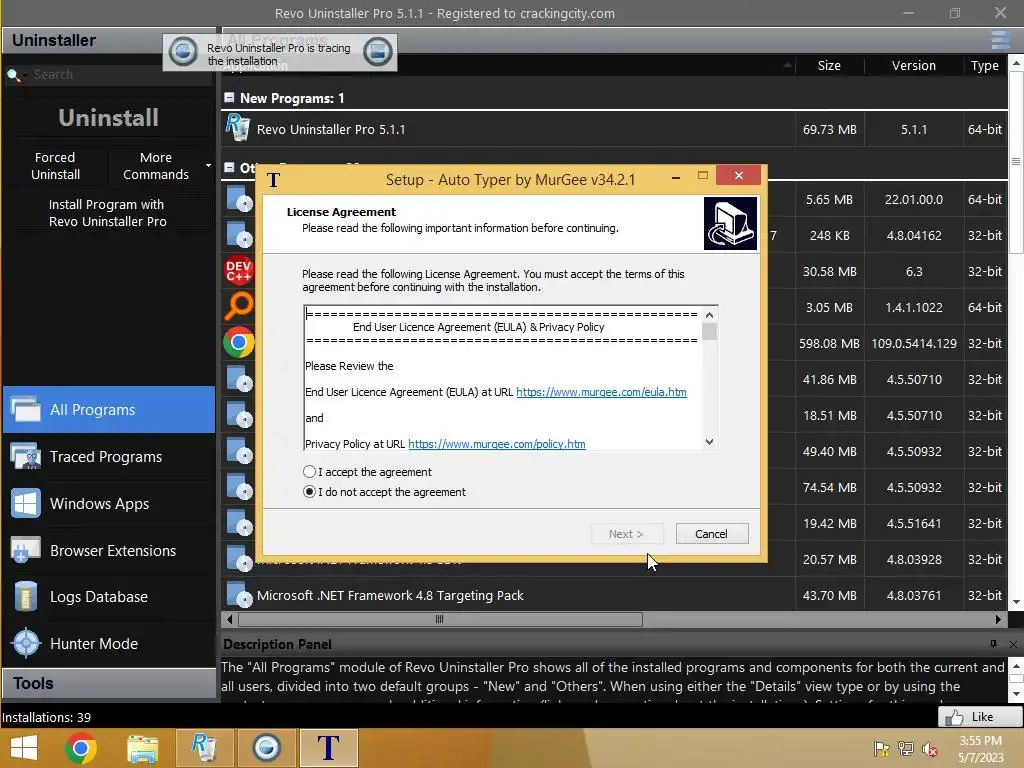The height and width of the screenshot is (768, 1024).
Task: Pin the Description Panel
Action: (993, 644)
